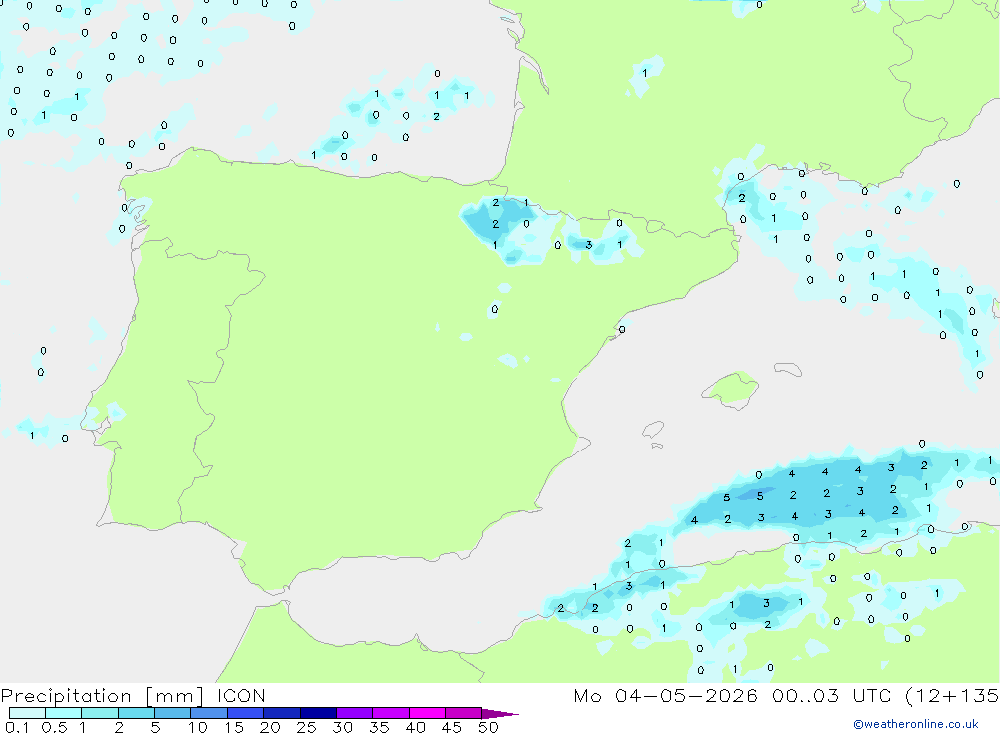The image size is (1000, 733).
Task: Click the '40' legend label
Action: click(415, 727)
